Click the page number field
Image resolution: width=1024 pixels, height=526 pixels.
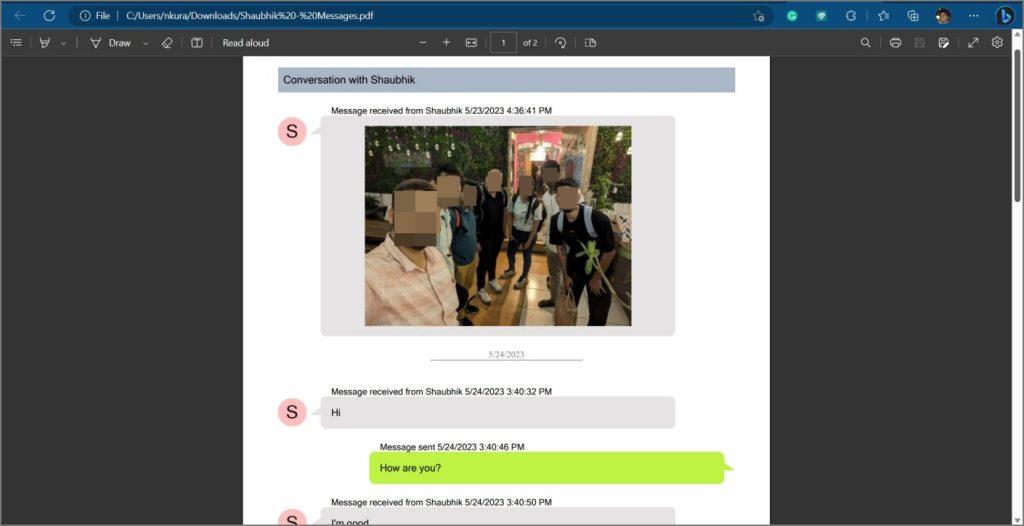tap(504, 42)
